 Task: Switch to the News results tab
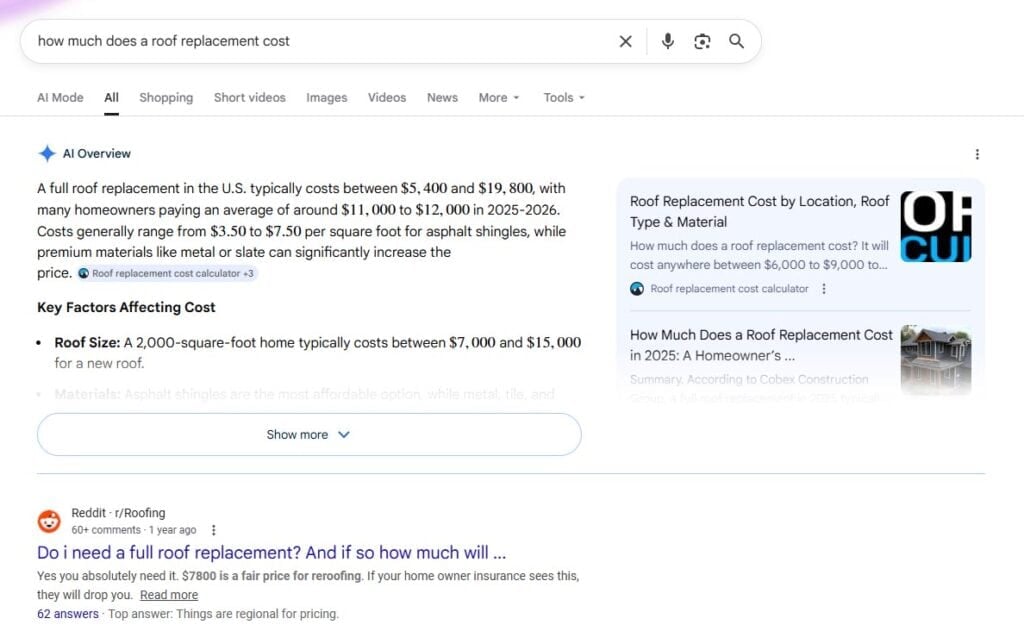pyautogui.click(x=442, y=97)
